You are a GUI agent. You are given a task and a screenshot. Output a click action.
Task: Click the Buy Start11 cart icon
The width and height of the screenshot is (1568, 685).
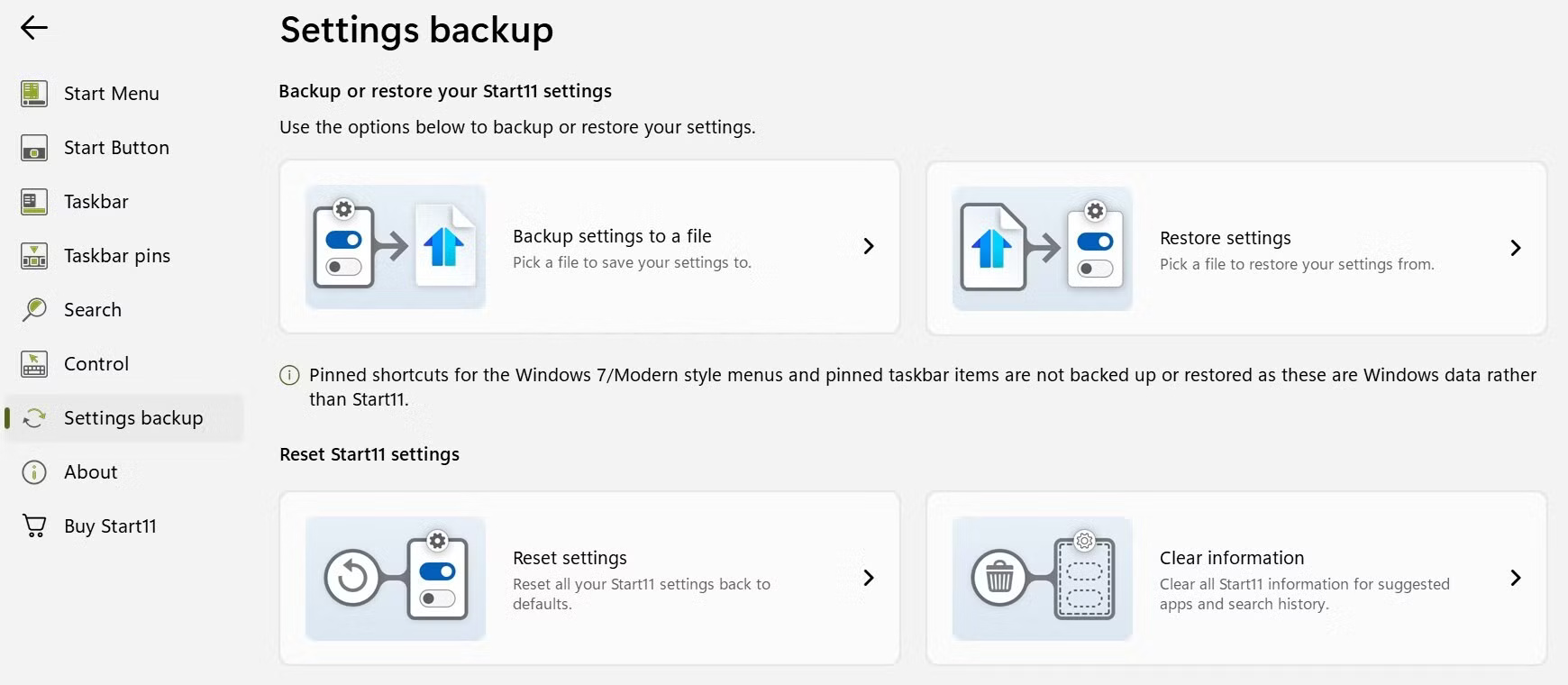(x=32, y=525)
